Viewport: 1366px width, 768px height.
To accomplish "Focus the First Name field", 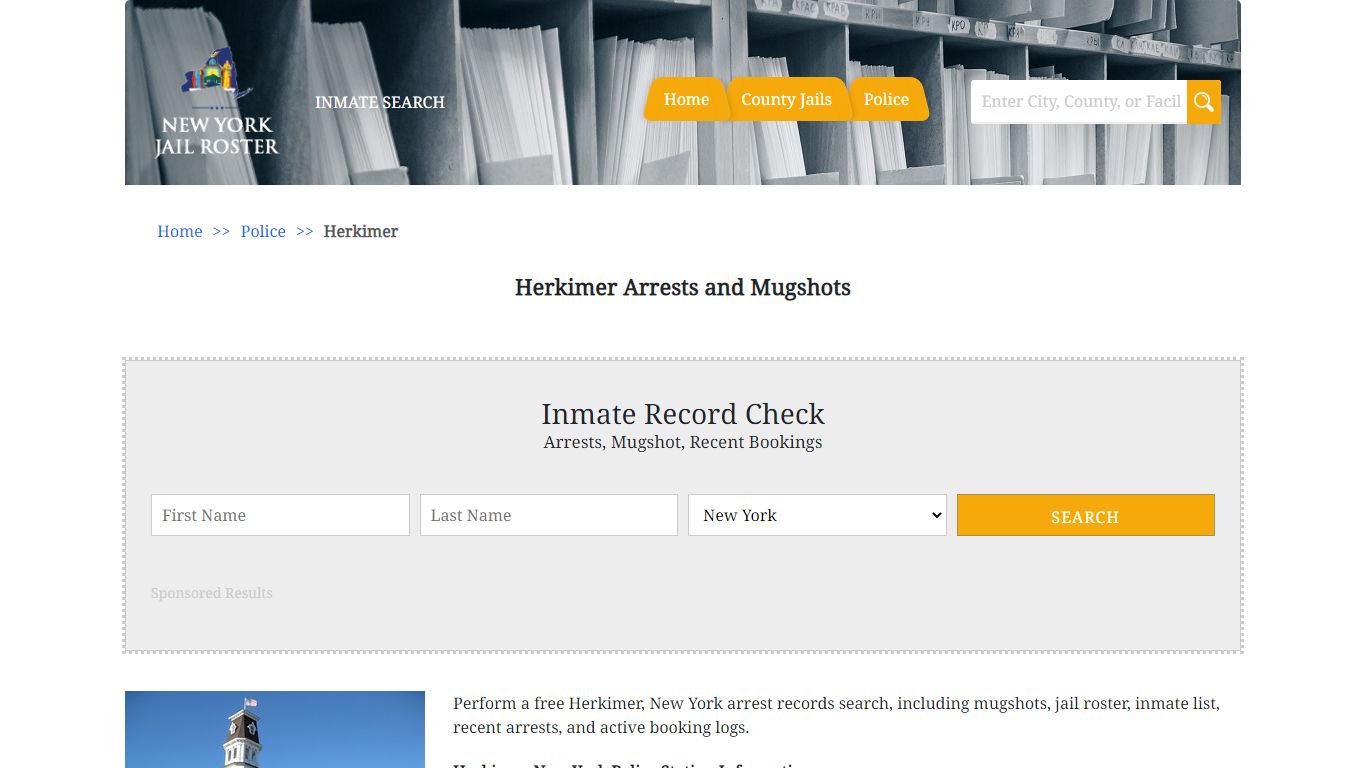I will click(x=280, y=515).
